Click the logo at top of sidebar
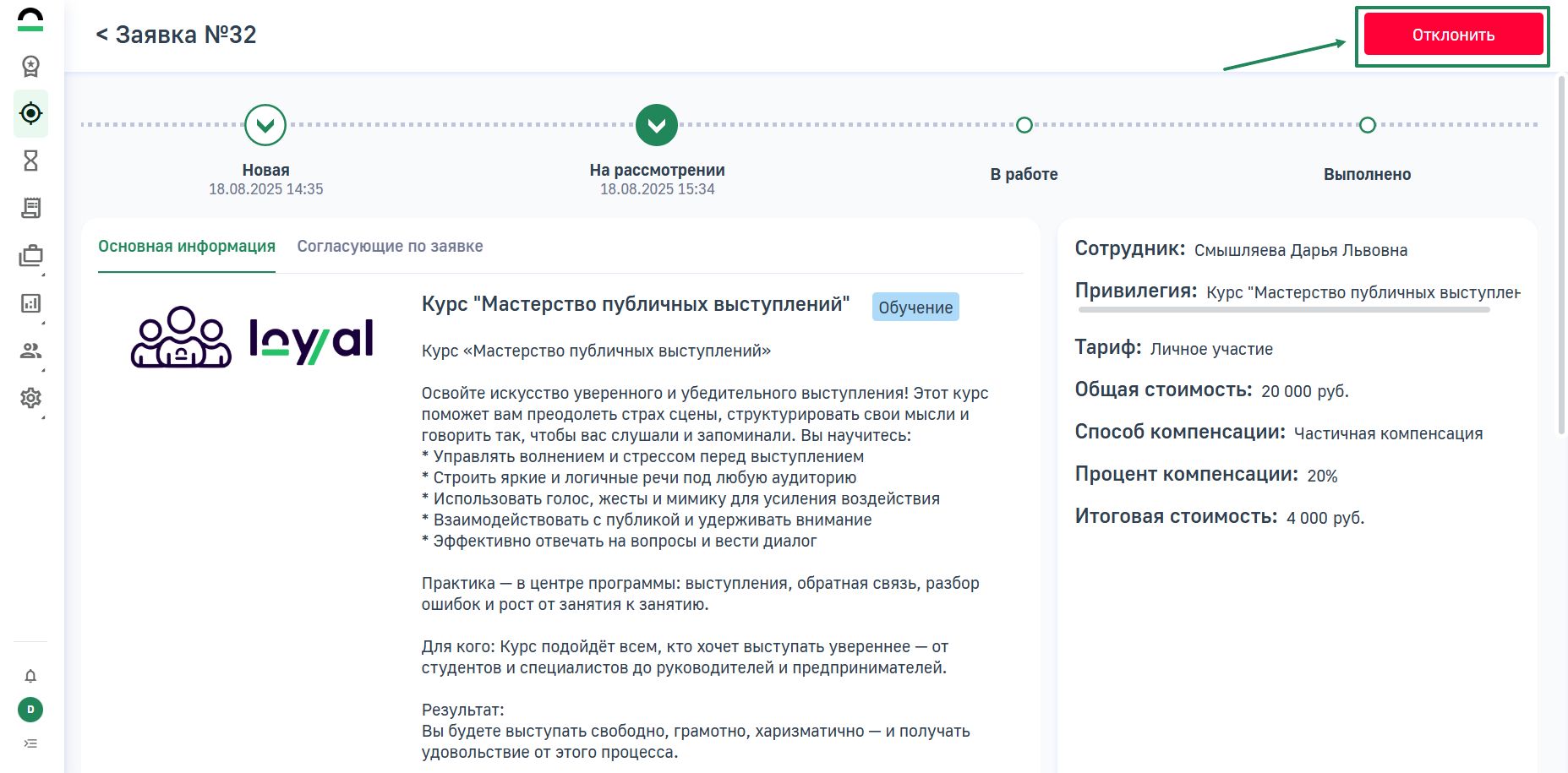This screenshot has height=773, width=1568. point(30,20)
